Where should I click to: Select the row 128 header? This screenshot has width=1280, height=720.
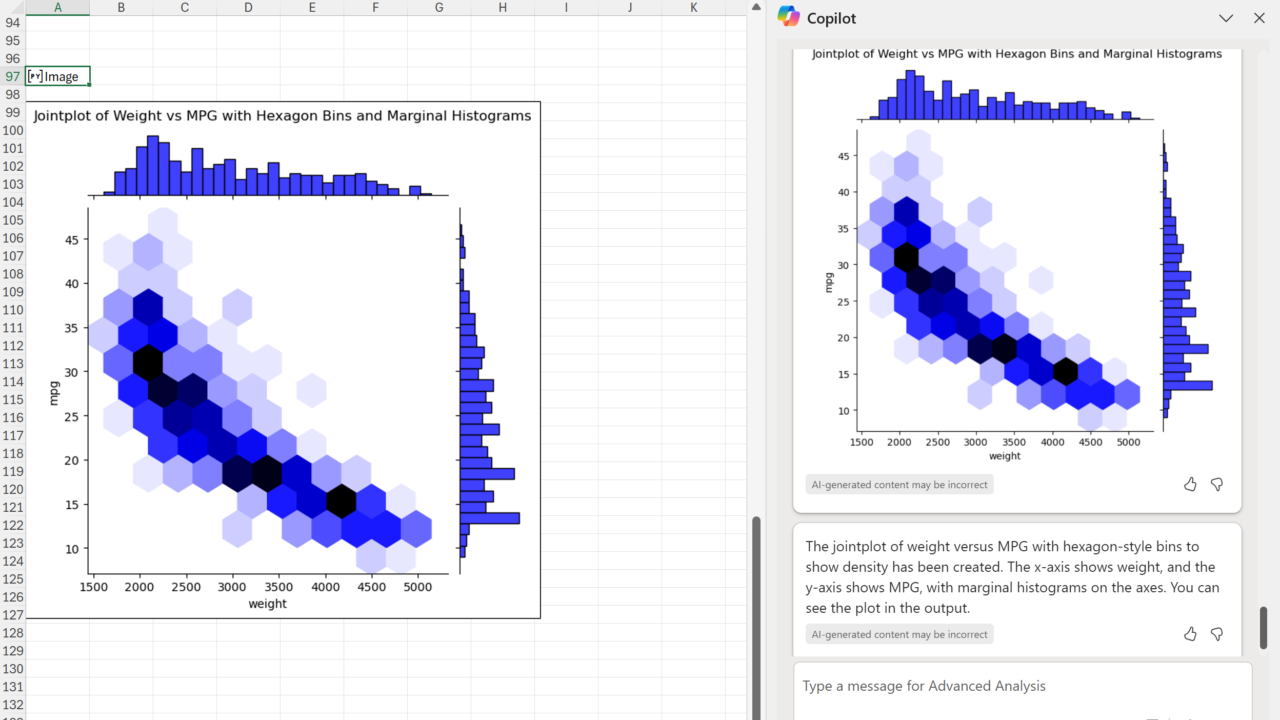pyautogui.click(x=12, y=633)
